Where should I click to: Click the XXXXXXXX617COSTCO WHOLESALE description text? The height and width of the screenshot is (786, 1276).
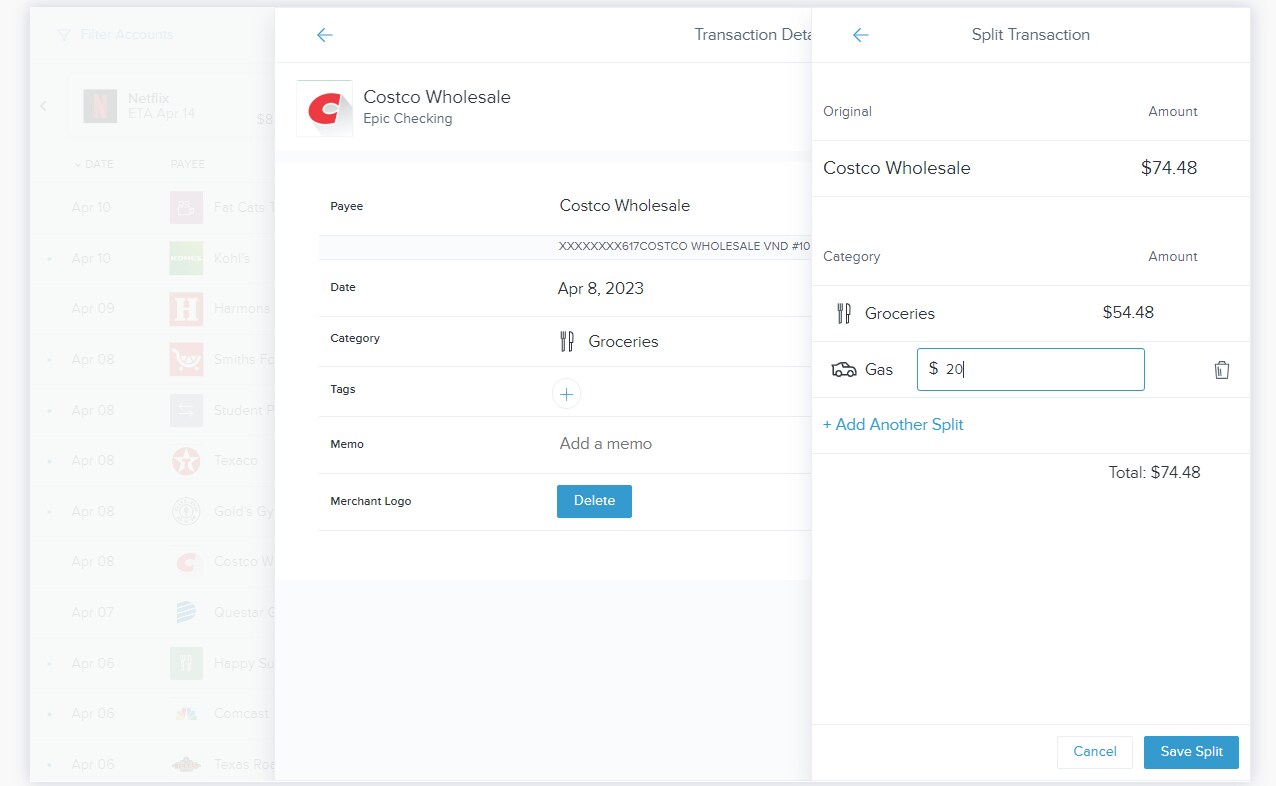[x=684, y=246]
